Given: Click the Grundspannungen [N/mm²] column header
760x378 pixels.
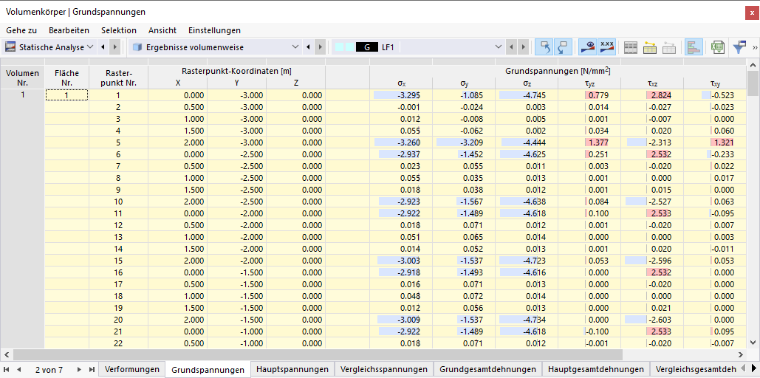Looking at the screenshot, I should coord(558,71).
